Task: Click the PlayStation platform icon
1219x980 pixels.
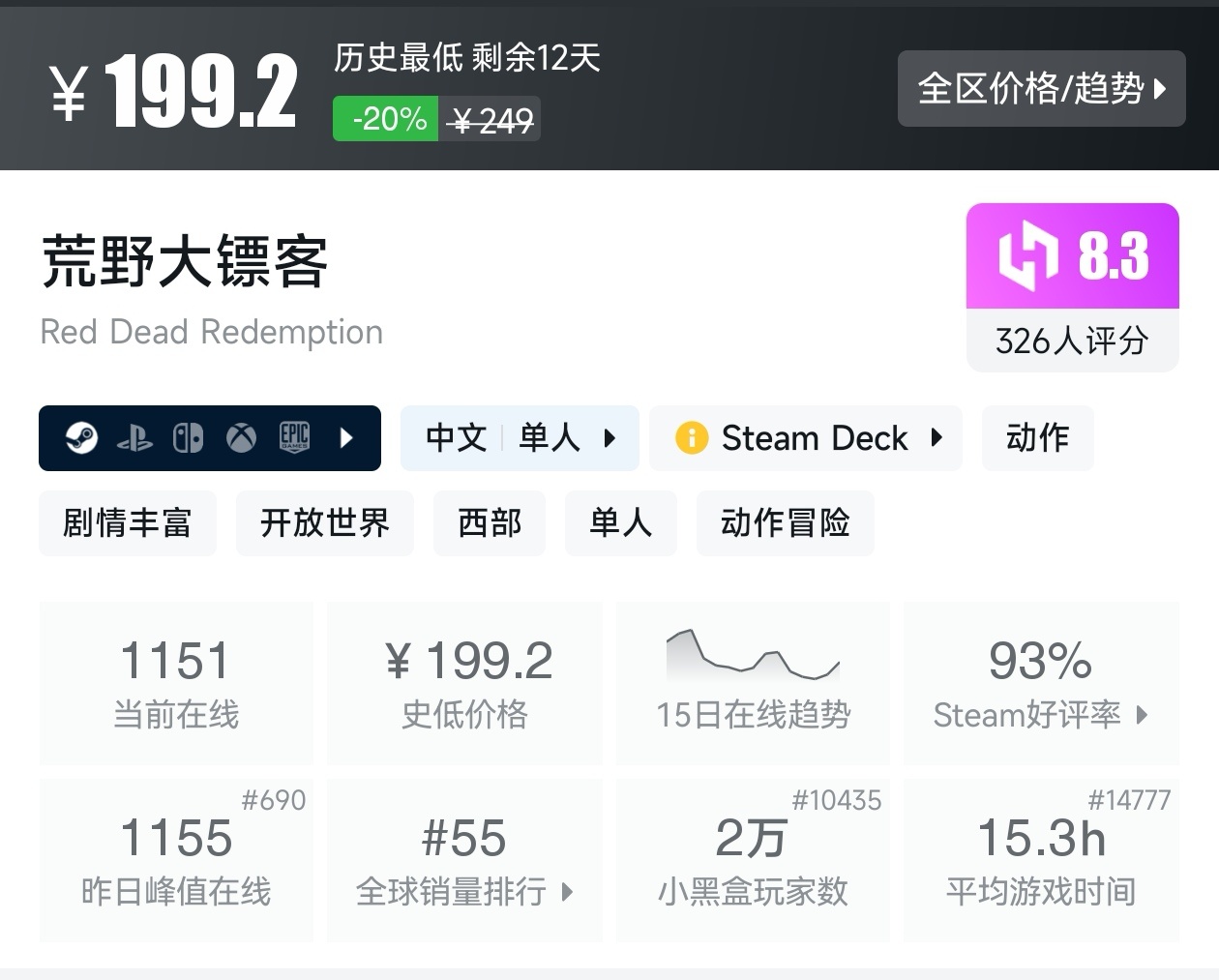Action: [134, 439]
